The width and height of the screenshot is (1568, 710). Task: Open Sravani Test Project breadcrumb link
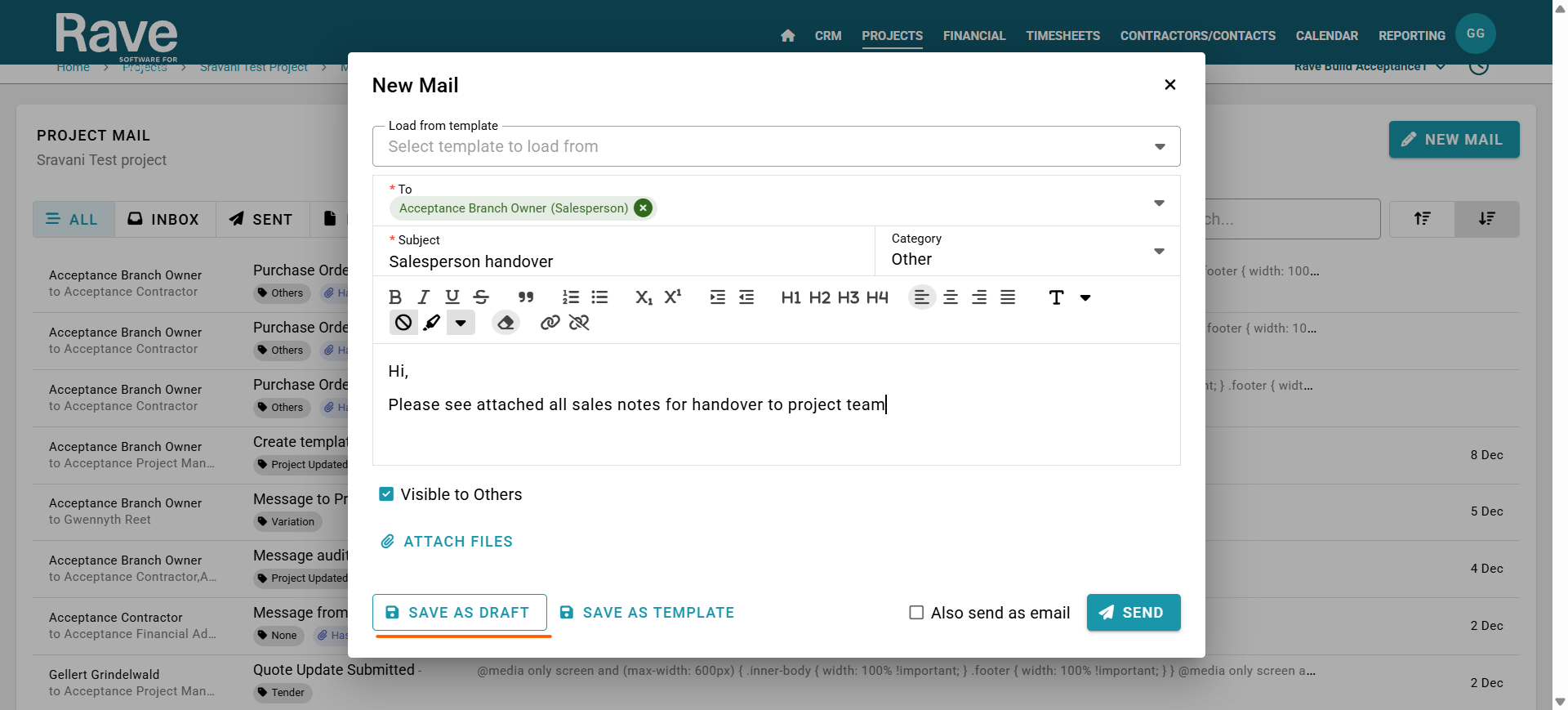coord(254,67)
